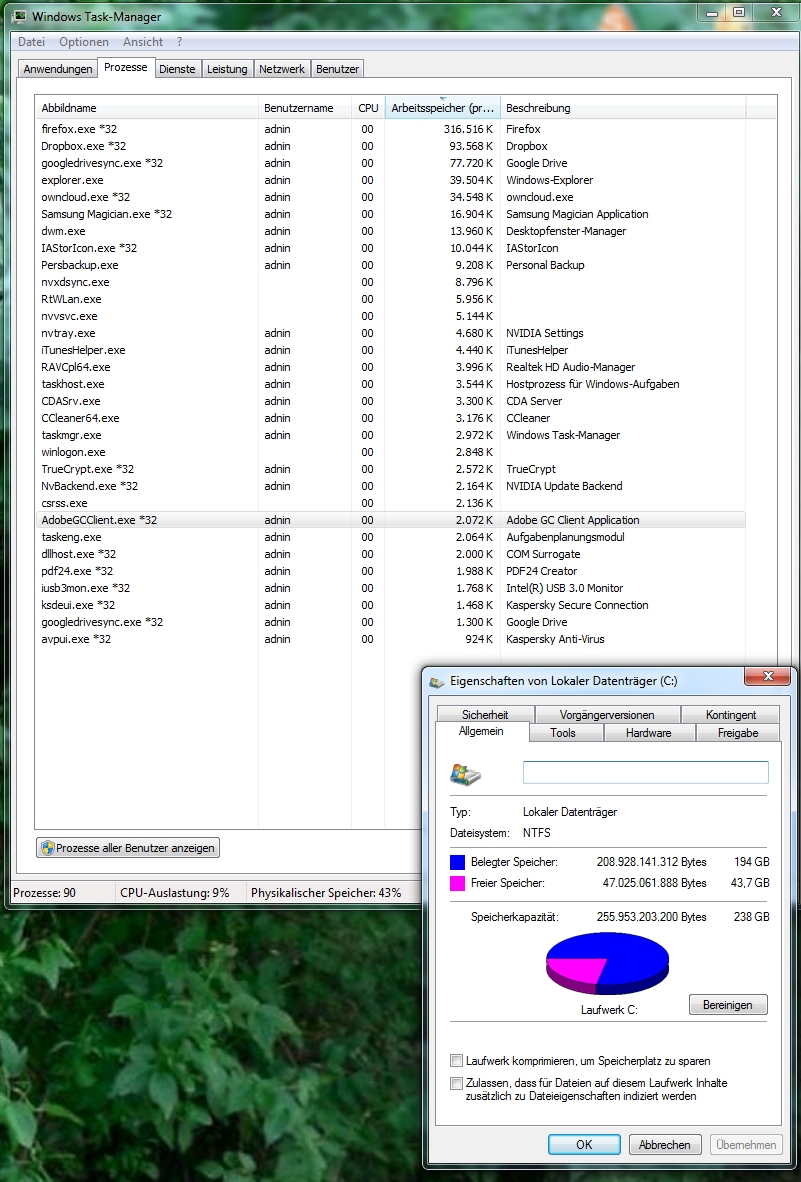Select the Samsung Magician.exe *32 process
The width and height of the screenshot is (801, 1182).
point(390,214)
